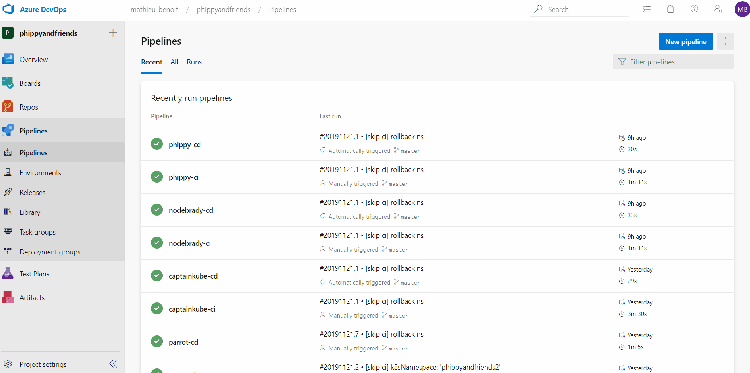Open the more actions menu beside New pipeline

click(726, 42)
